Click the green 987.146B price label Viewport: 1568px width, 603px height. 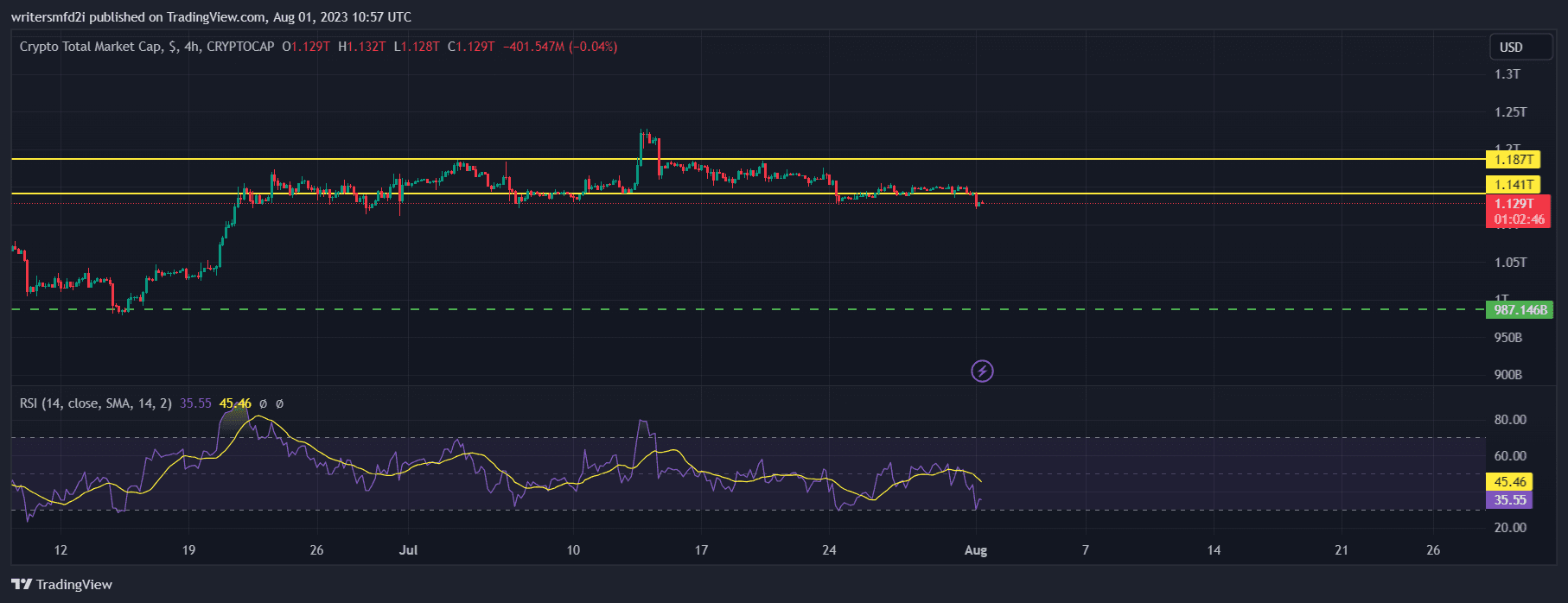coord(1519,309)
